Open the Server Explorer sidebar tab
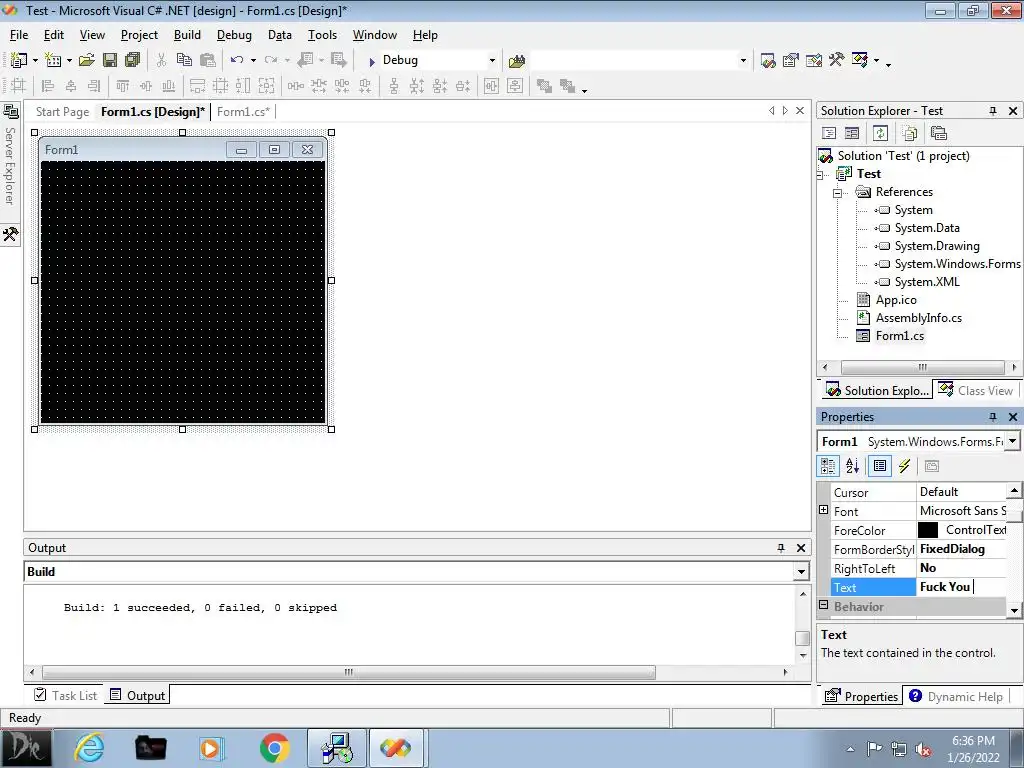The height and width of the screenshot is (768, 1024). click(10, 157)
